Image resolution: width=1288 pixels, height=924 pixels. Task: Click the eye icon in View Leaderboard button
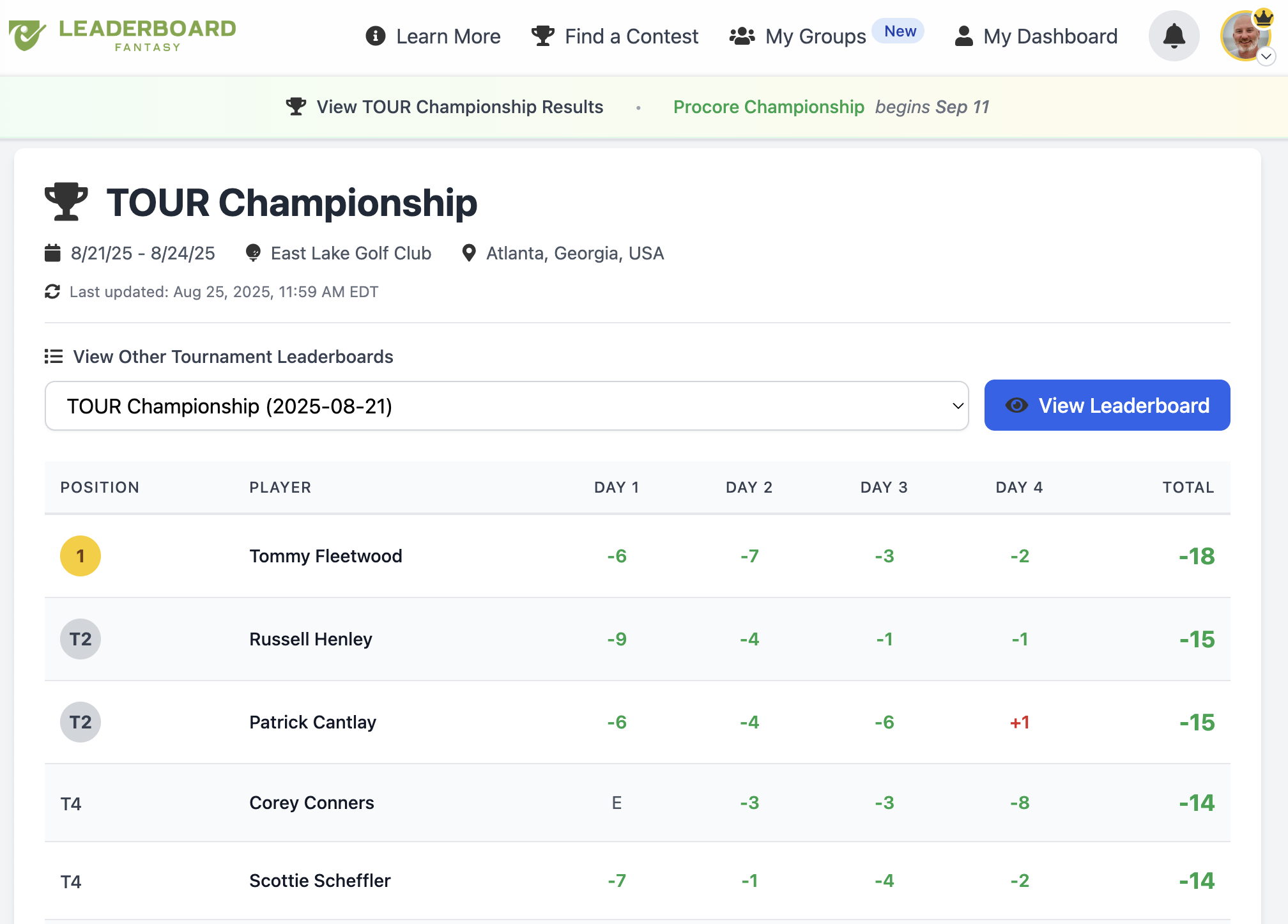(1018, 405)
